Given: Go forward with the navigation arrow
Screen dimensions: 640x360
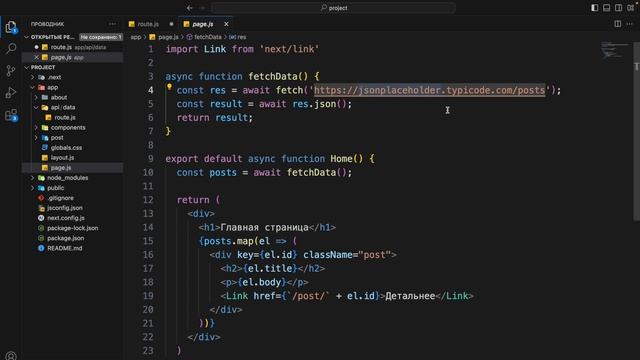Looking at the screenshot, I should [x=202, y=8].
